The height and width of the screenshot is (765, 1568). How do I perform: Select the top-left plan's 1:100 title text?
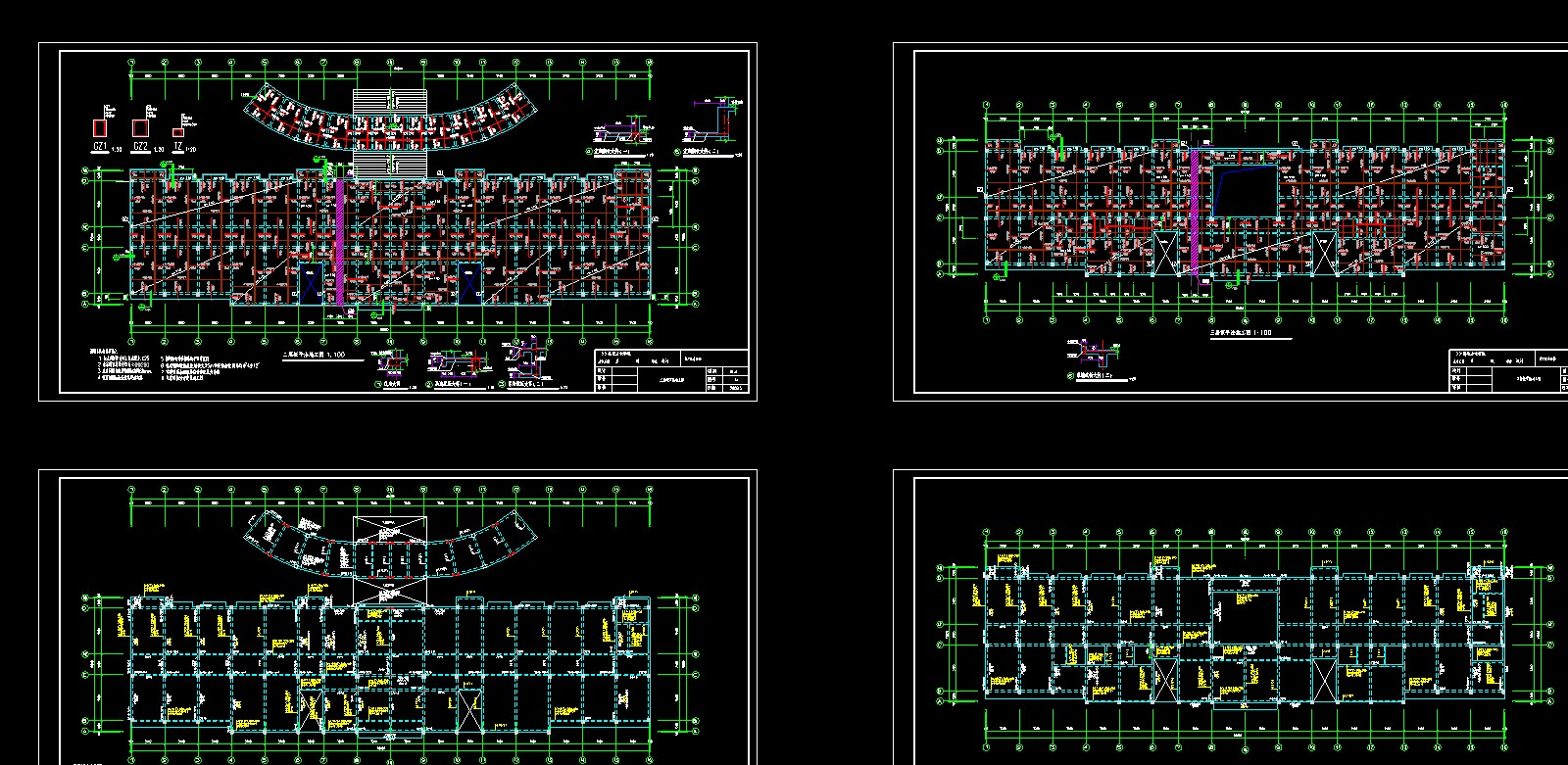313,355
